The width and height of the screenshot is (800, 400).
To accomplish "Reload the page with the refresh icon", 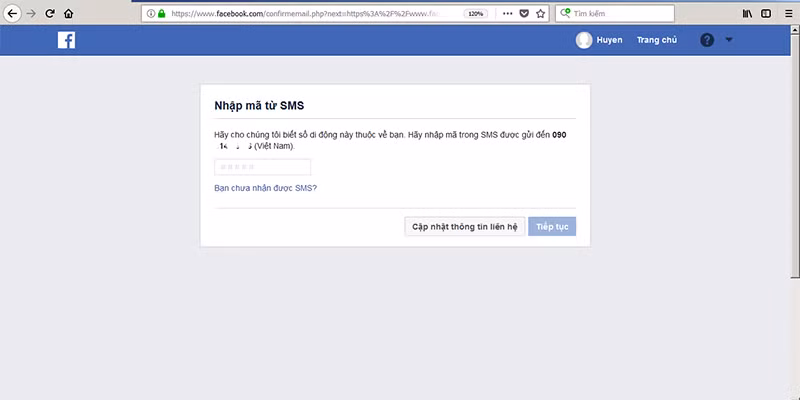I will pos(50,14).
